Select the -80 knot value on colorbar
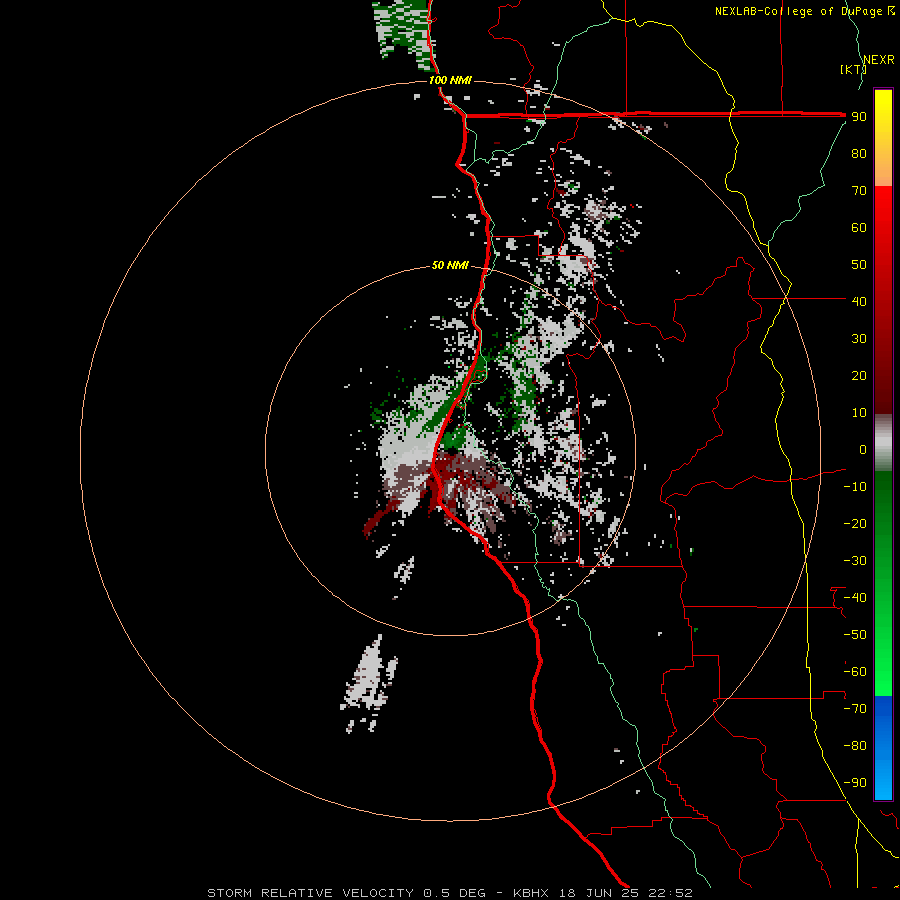900x900 pixels. coord(855,746)
